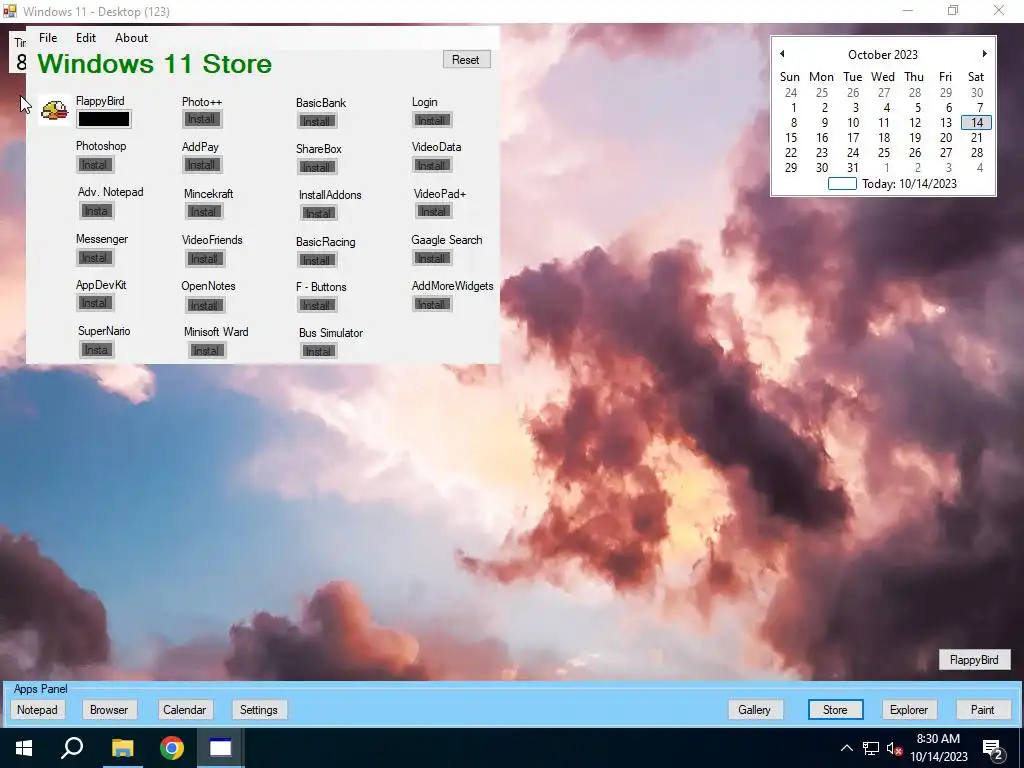Open Explorer from Apps Panel
1024x768 pixels.
coord(909,710)
